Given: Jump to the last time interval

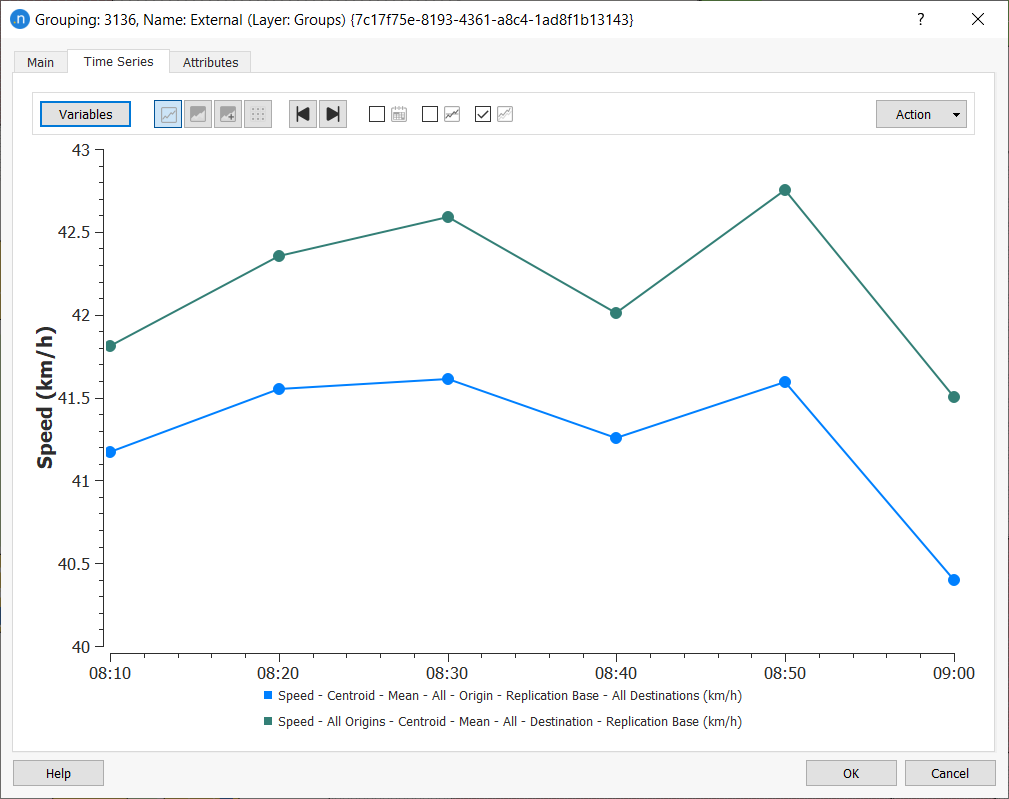Looking at the screenshot, I should tap(333, 114).
